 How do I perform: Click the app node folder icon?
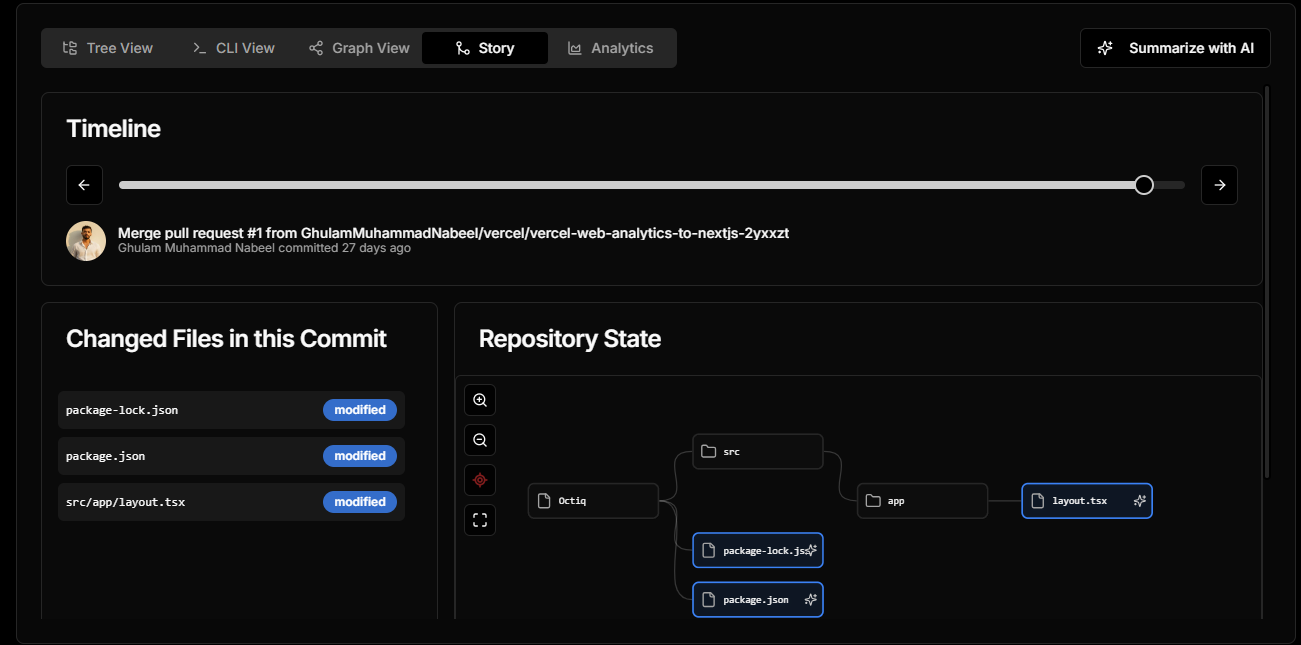tap(873, 501)
